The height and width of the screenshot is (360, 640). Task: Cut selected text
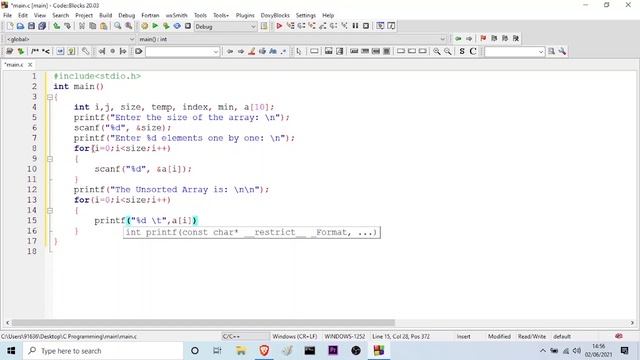[82, 26]
